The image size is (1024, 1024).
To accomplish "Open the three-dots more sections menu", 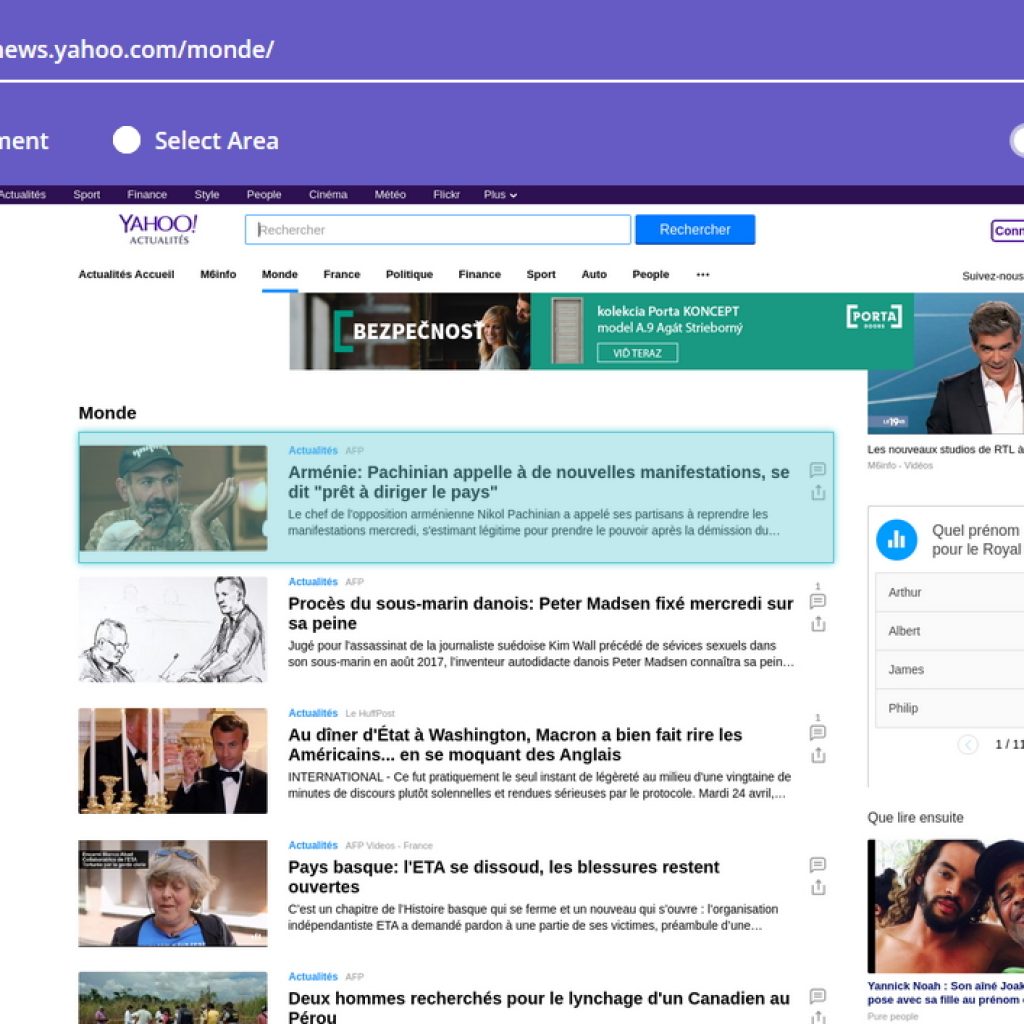I will point(703,274).
